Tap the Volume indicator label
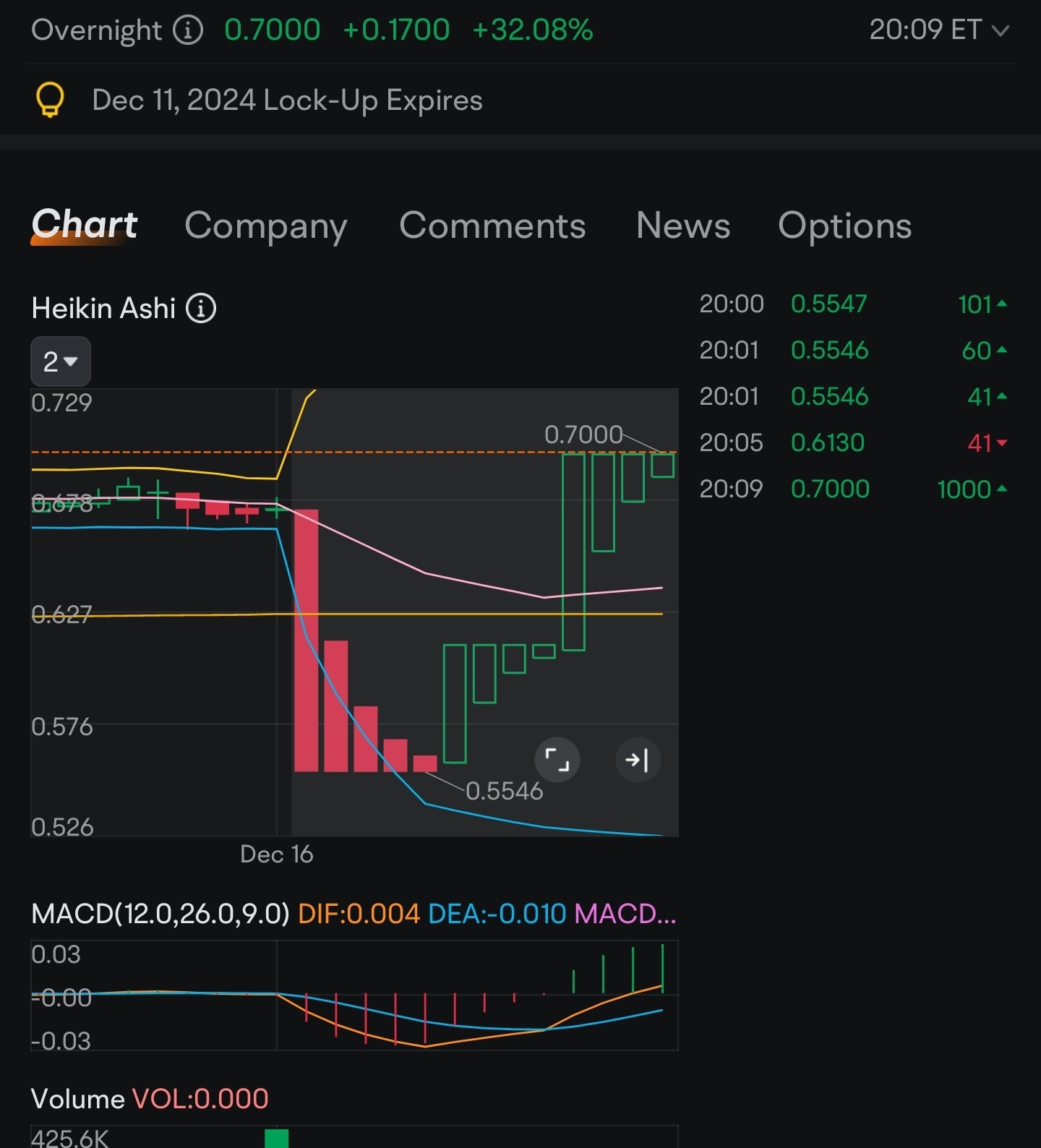 click(78, 1099)
